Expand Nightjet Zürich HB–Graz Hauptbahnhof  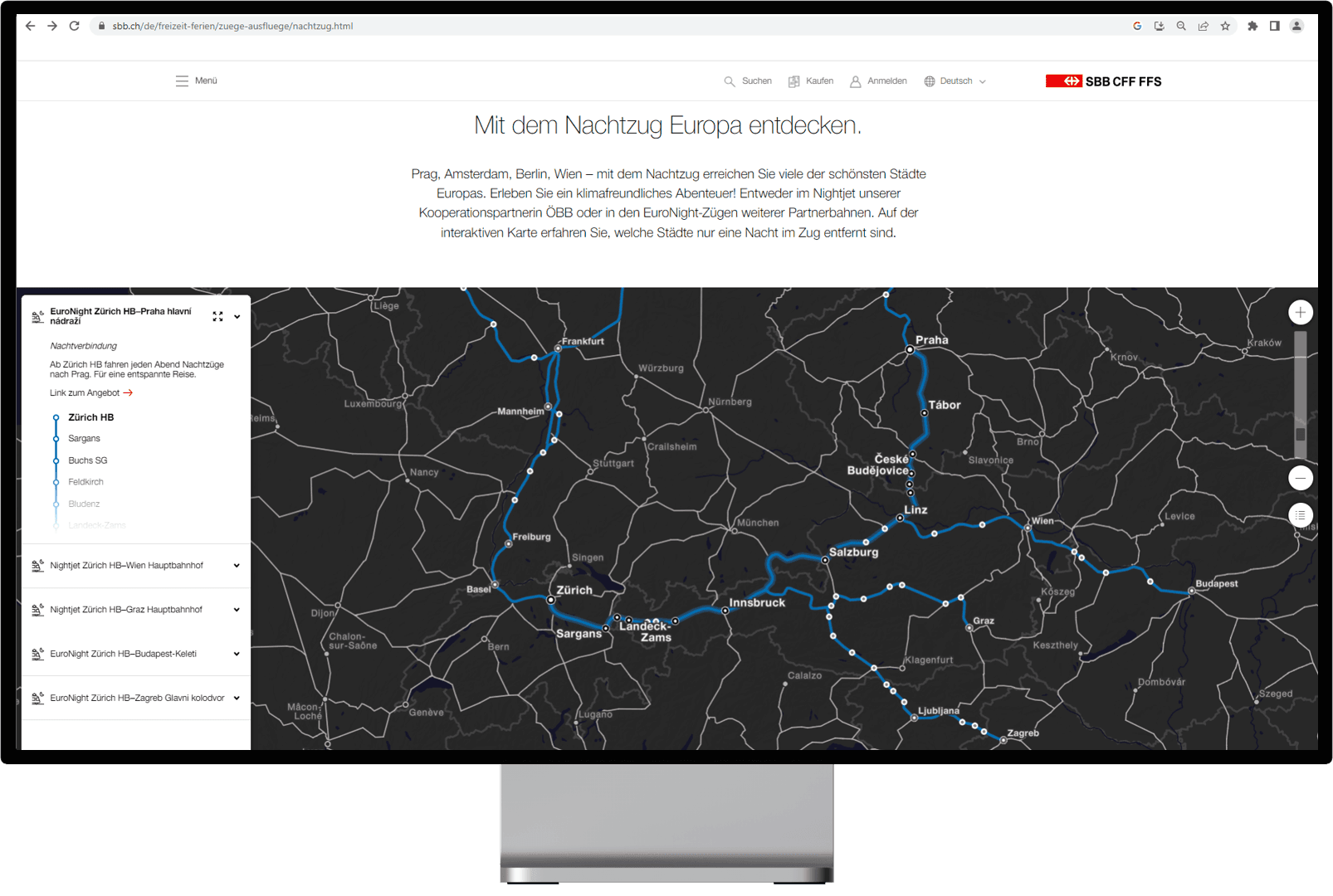(x=136, y=610)
